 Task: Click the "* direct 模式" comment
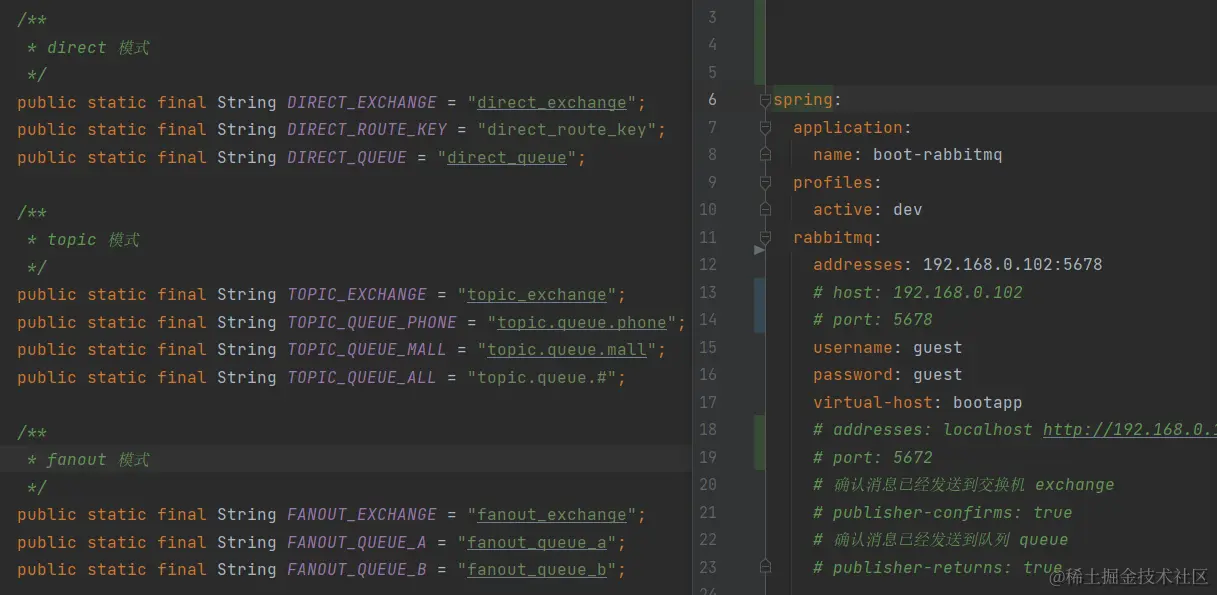pos(89,48)
